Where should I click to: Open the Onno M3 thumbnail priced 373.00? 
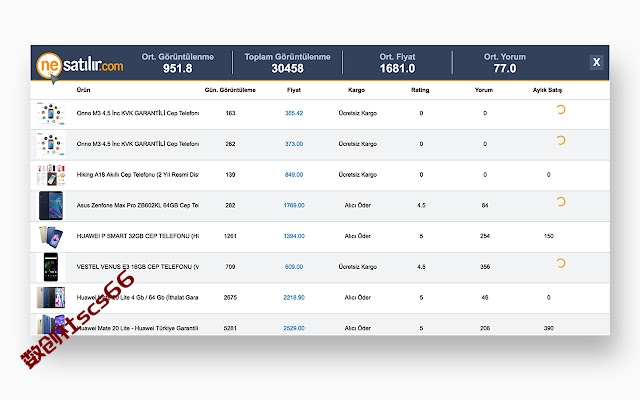point(51,144)
